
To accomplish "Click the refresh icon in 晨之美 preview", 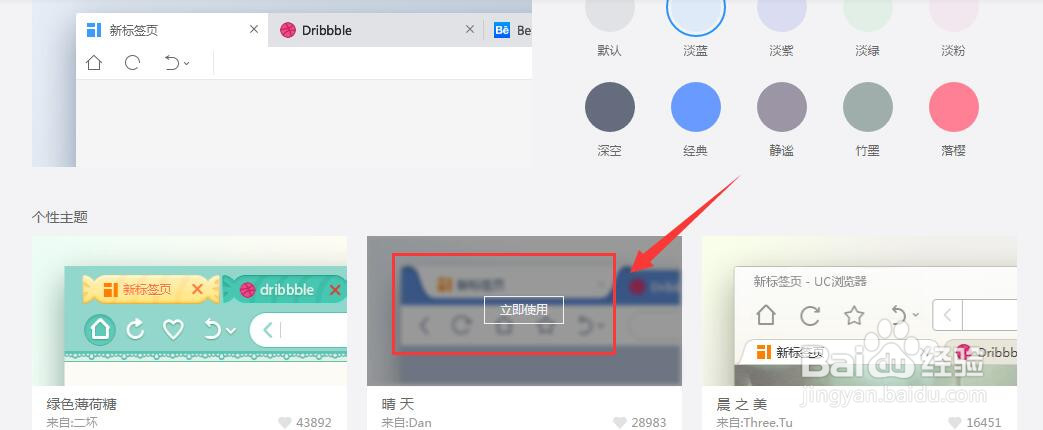I will tap(810, 315).
